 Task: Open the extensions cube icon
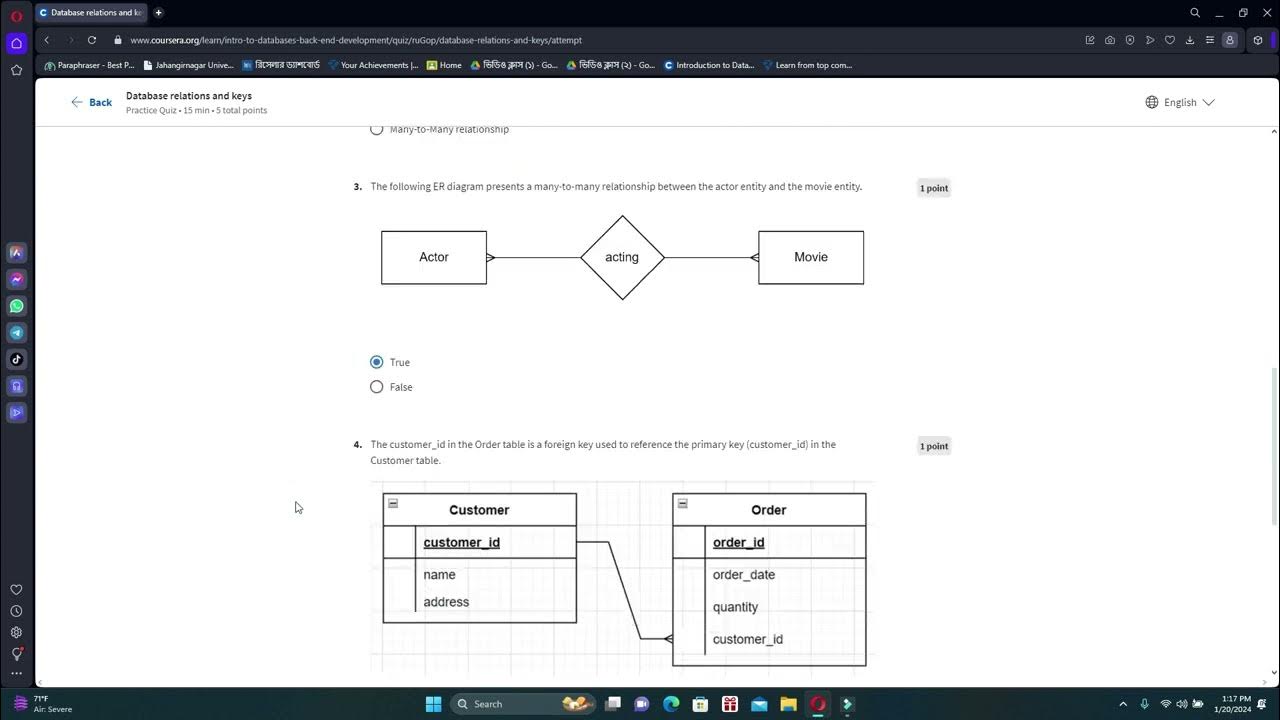1258,40
